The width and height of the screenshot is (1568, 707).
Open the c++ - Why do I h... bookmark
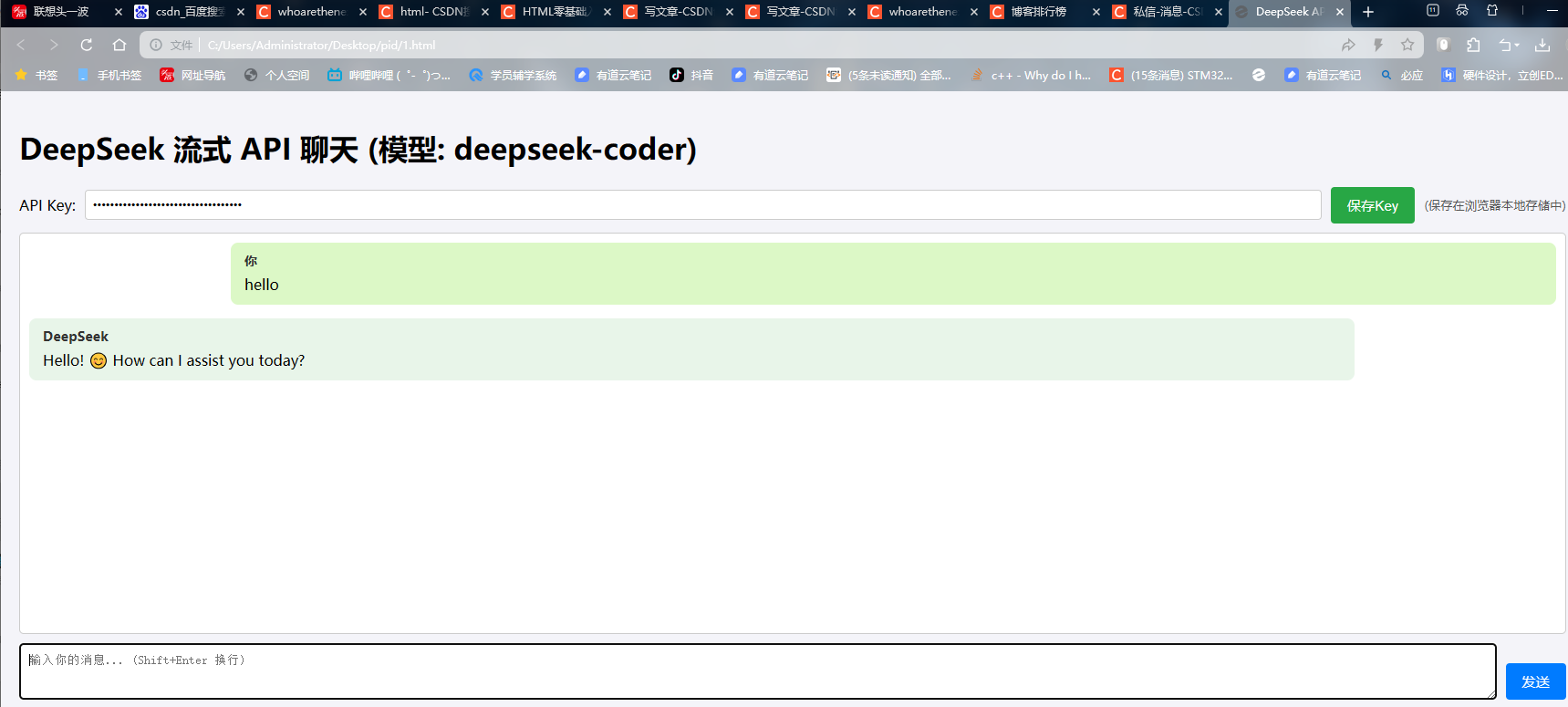coord(1031,75)
